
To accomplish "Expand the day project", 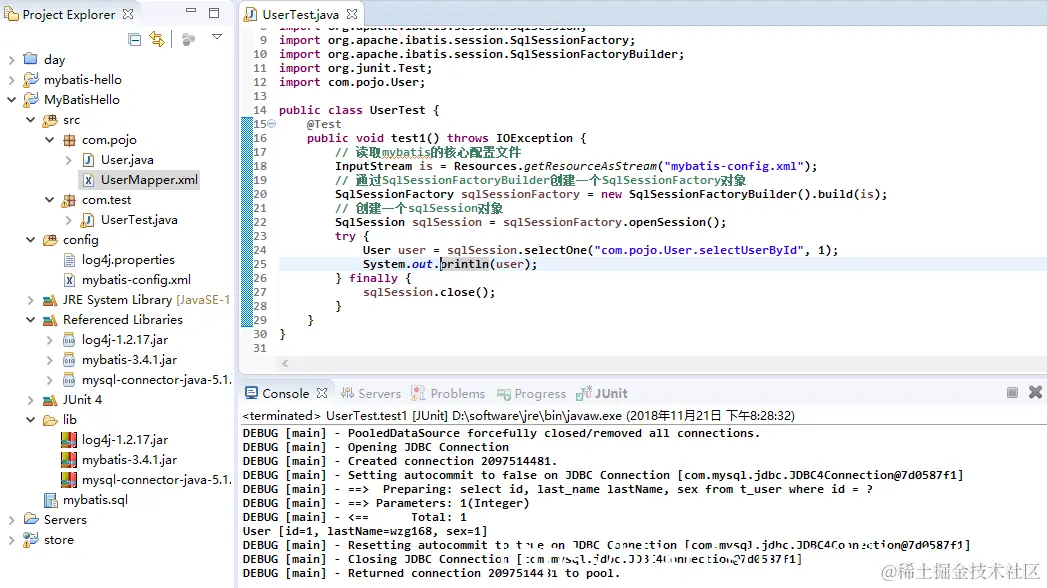I will pos(11,60).
